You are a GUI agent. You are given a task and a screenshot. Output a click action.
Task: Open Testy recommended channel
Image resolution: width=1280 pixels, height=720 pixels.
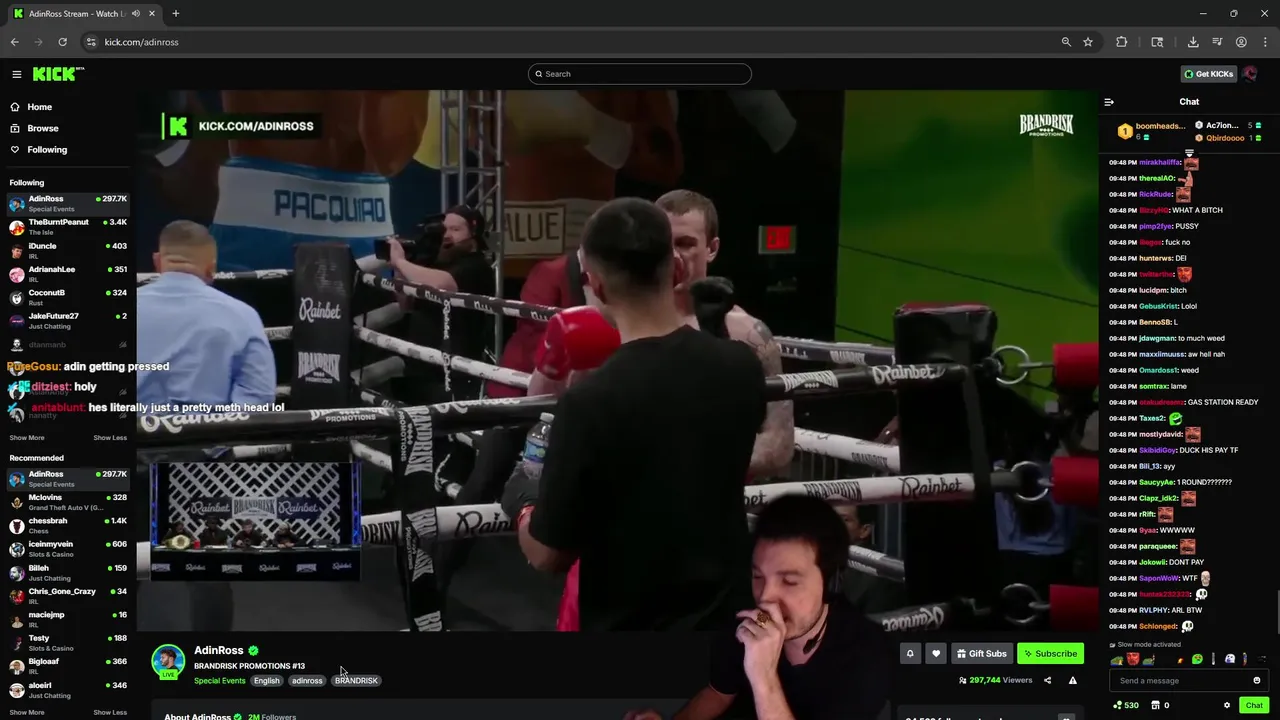coord(68,642)
